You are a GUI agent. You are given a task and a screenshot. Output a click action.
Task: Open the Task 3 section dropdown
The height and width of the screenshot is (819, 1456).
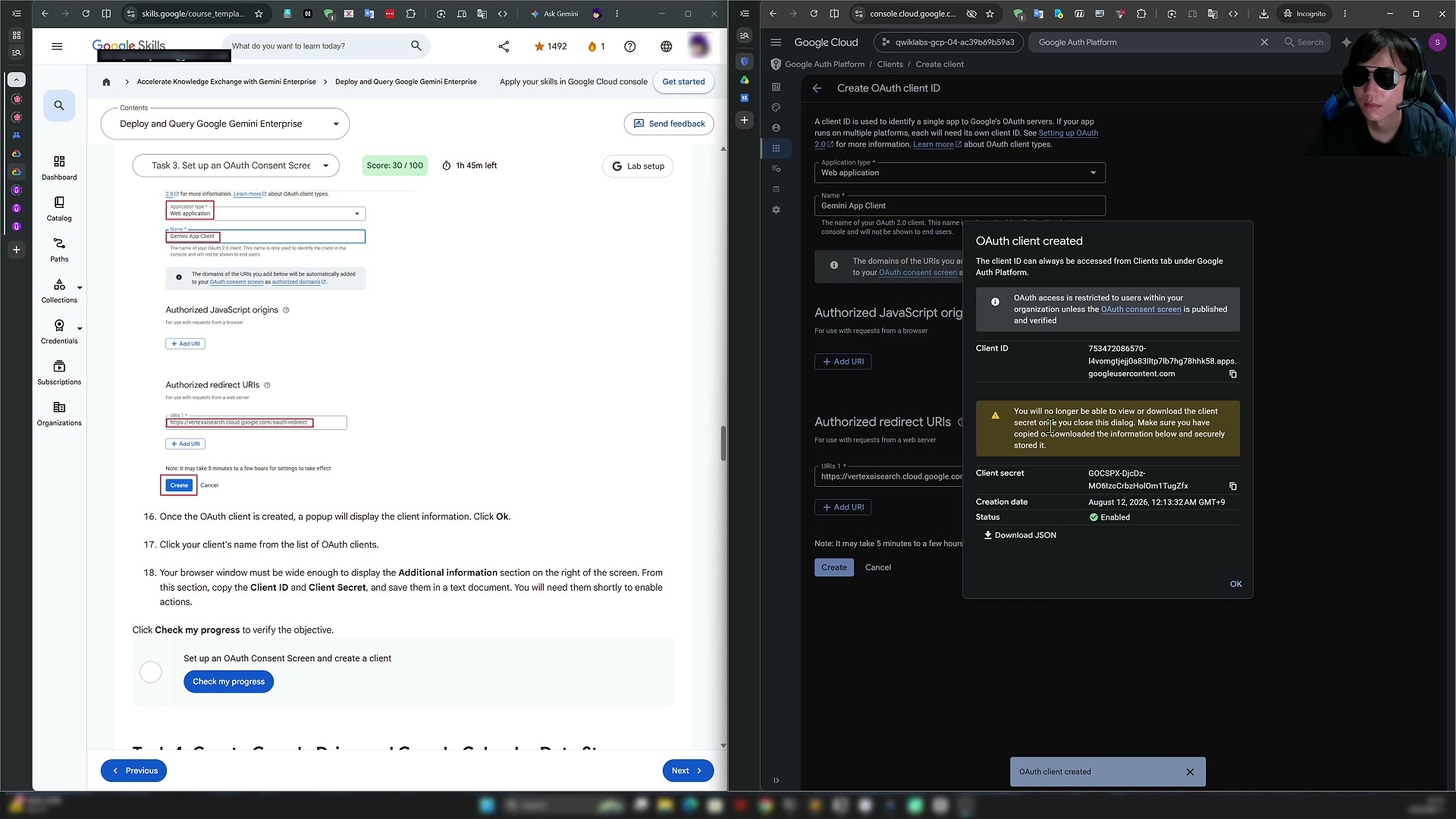[x=236, y=165]
